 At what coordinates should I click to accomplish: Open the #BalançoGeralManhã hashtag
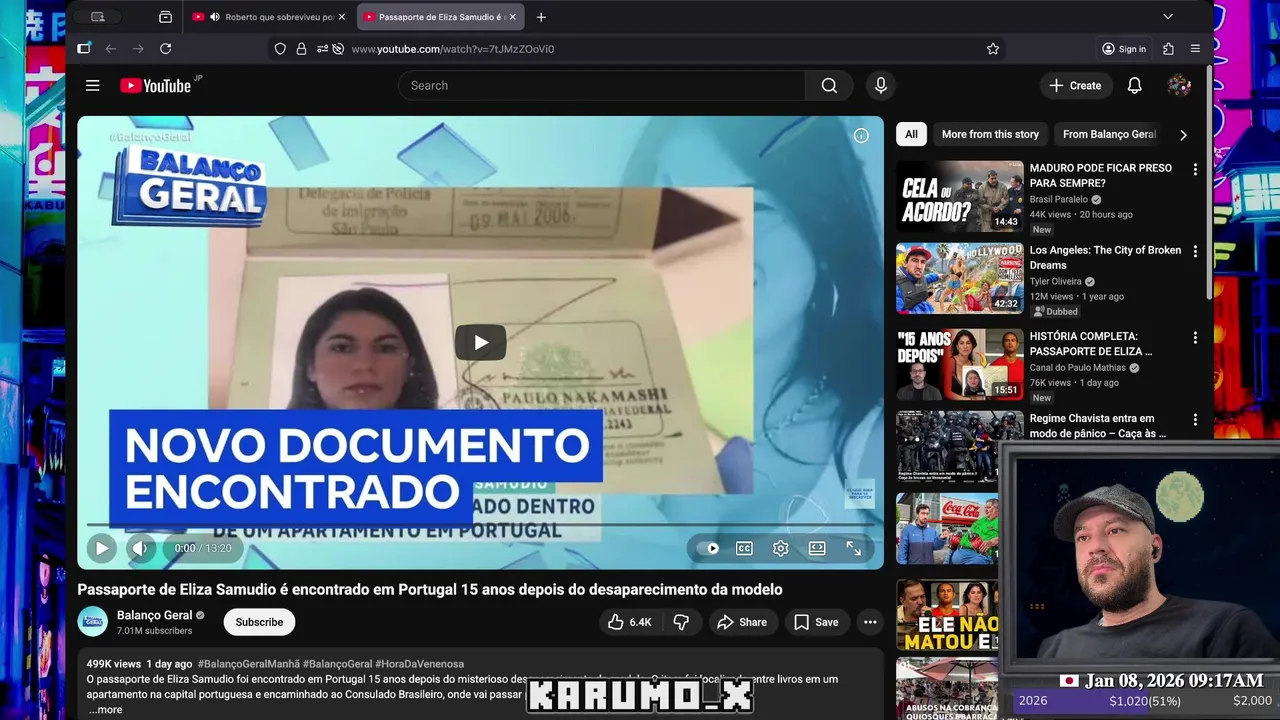click(x=248, y=664)
